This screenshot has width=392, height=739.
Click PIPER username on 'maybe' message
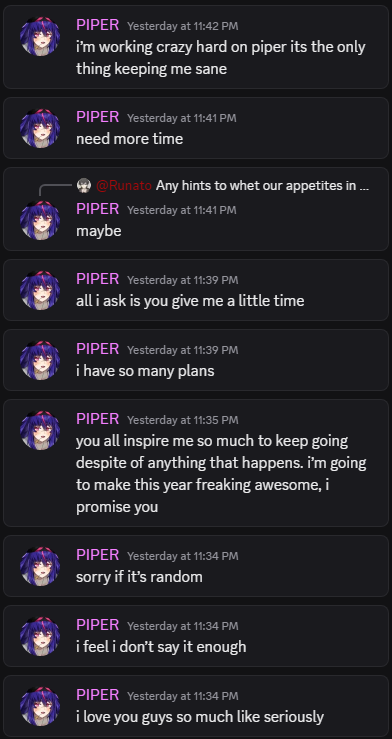[98, 209]
